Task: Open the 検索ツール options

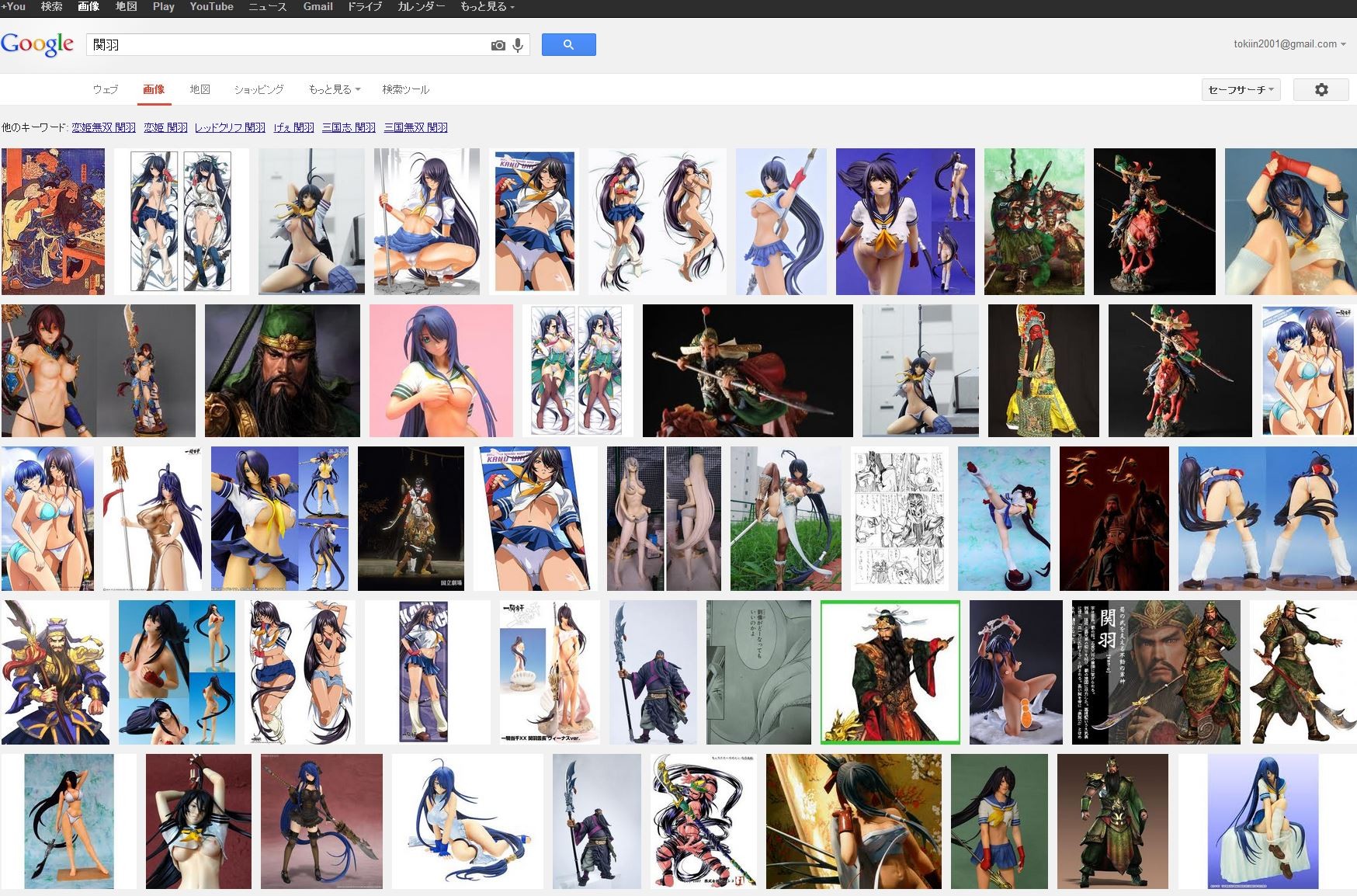Action: 406,89
